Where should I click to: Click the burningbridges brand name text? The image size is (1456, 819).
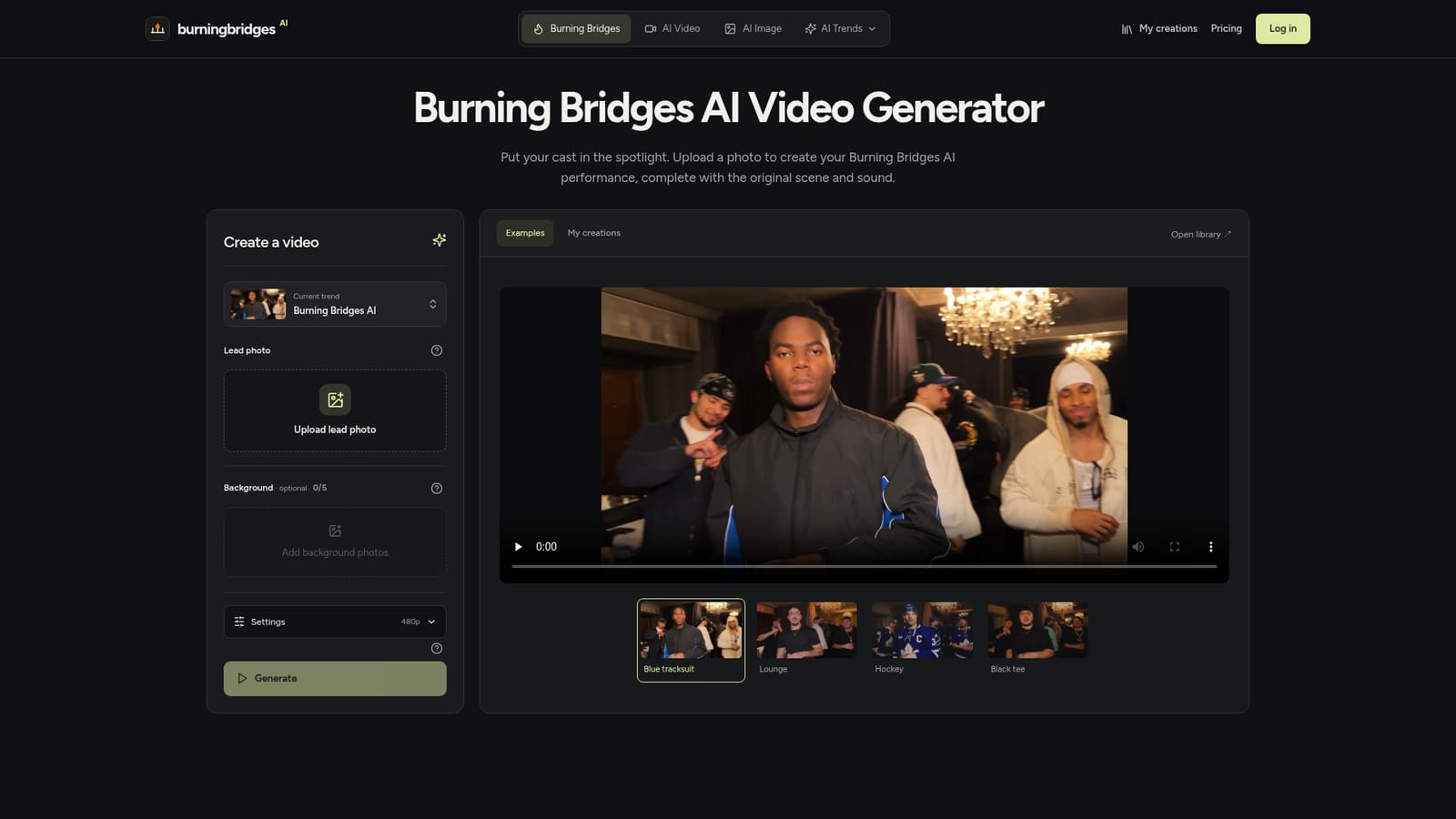coord(227,29)
